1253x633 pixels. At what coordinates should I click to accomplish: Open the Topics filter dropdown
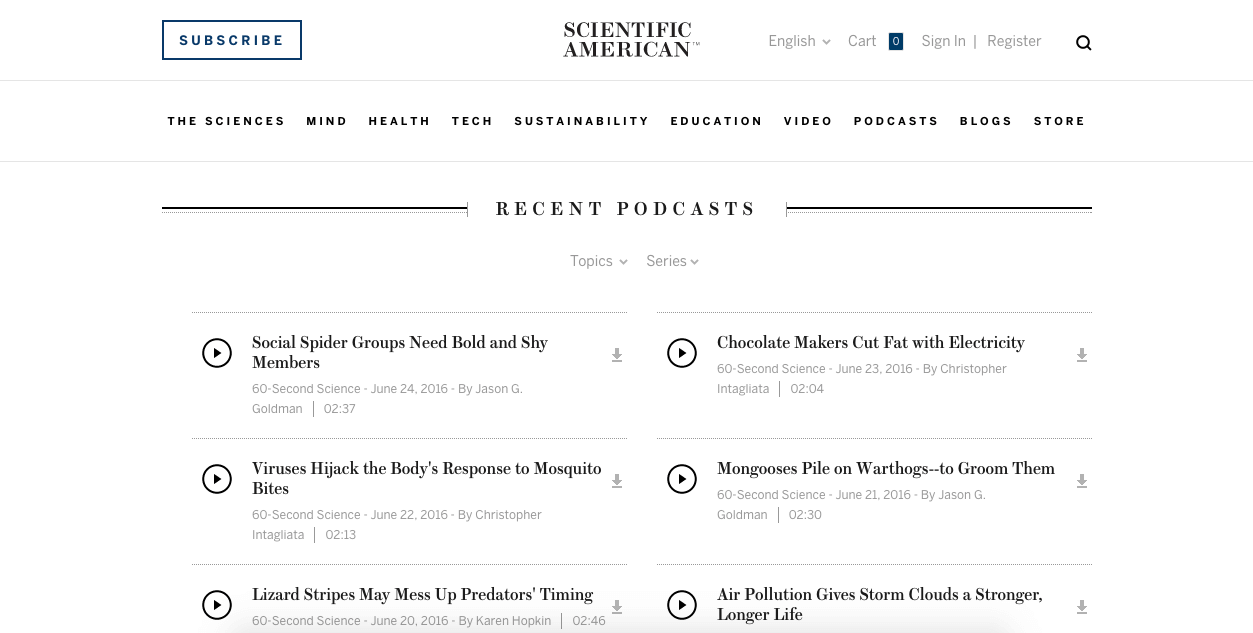(599, 261)
